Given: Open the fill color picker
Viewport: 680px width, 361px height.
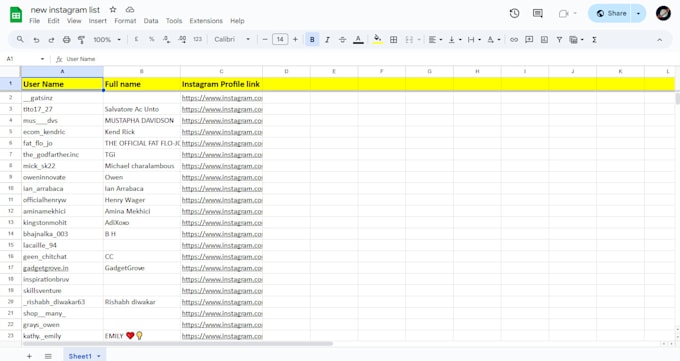Looking at the screenshot, I should click(378, 39).
